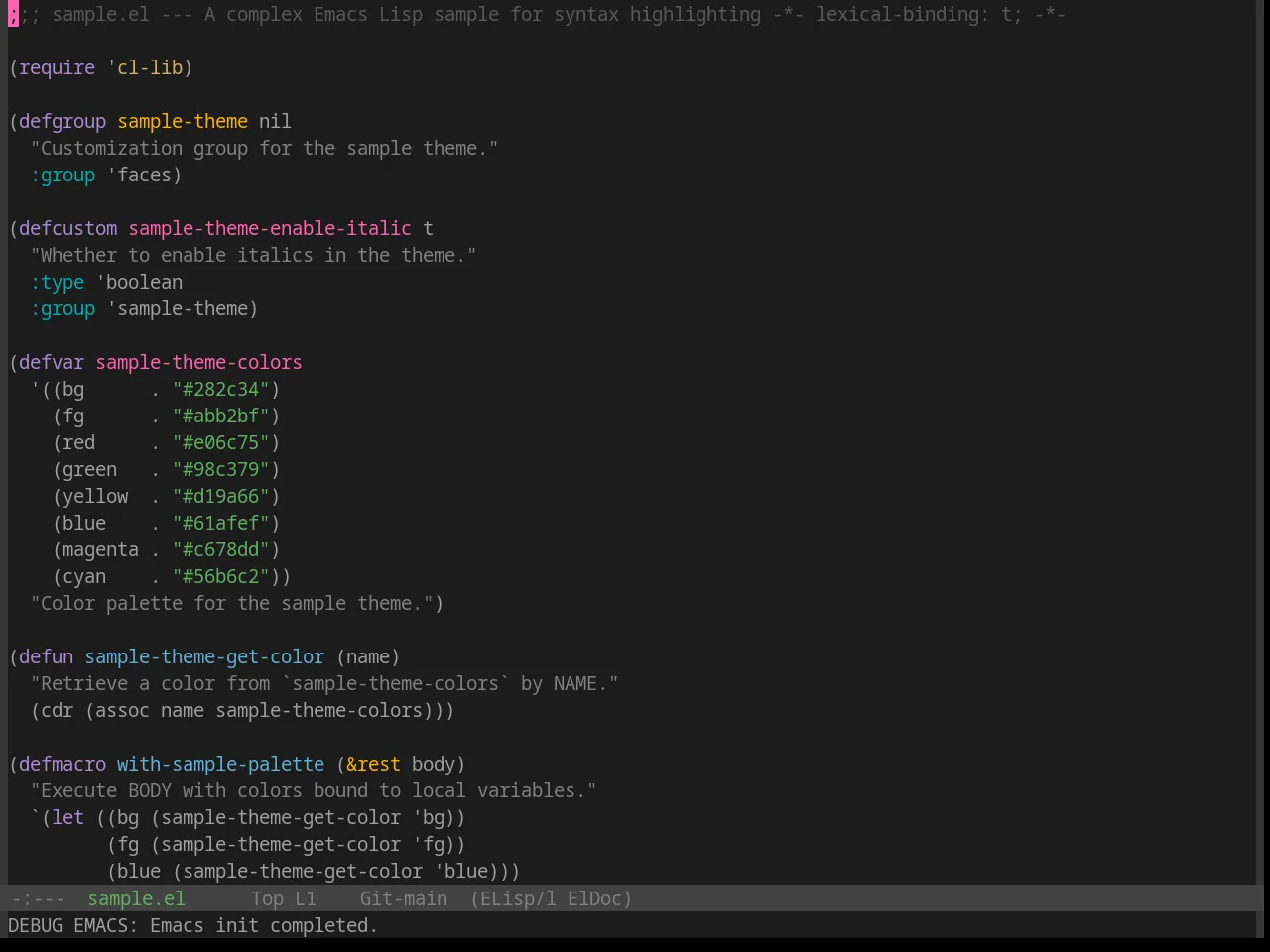Click the sample.el buffer name in mode line
1270x952 pixels.
[x=136, y=898]
